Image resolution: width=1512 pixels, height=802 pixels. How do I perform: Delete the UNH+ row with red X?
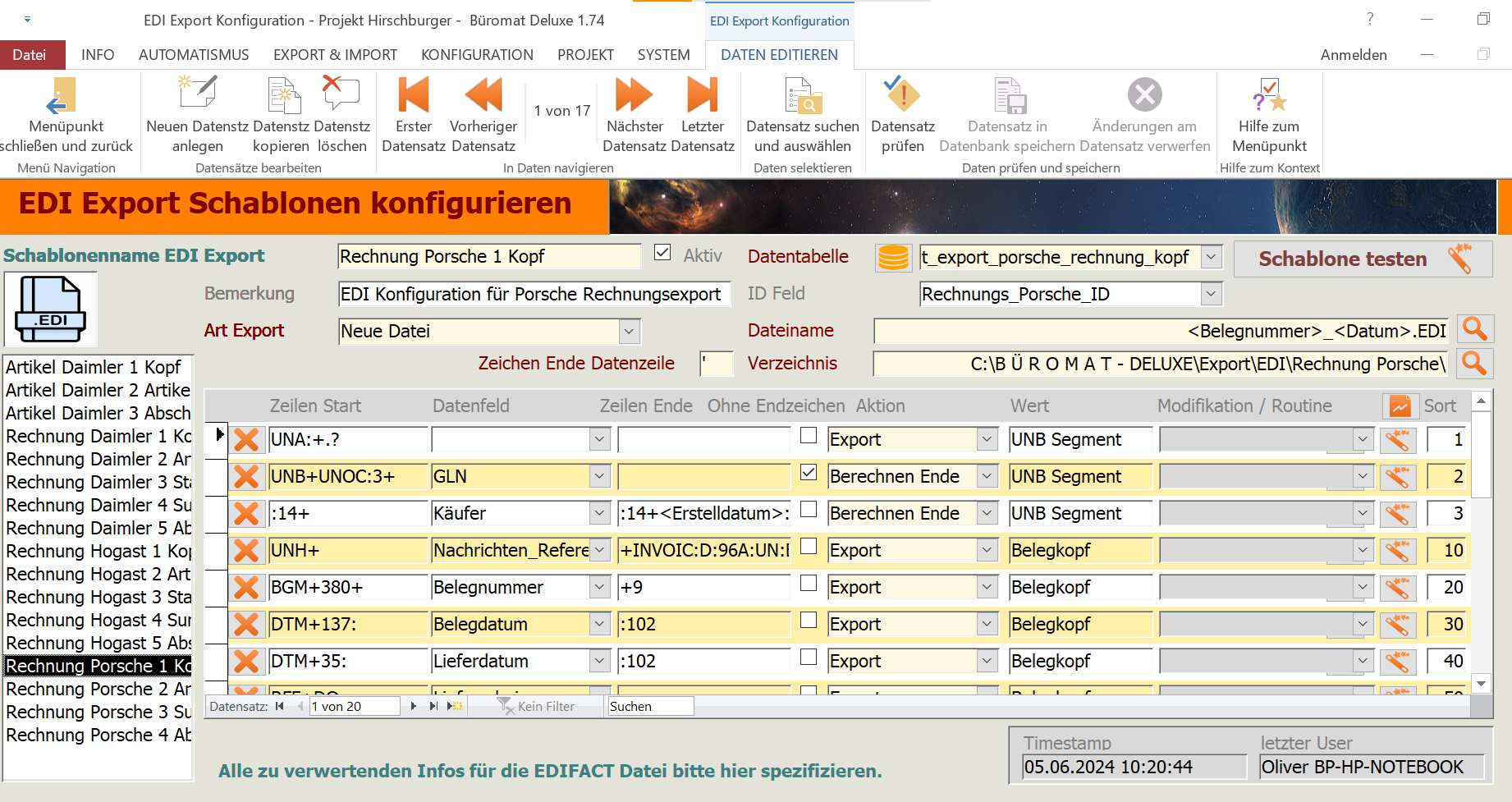(246, 551)
